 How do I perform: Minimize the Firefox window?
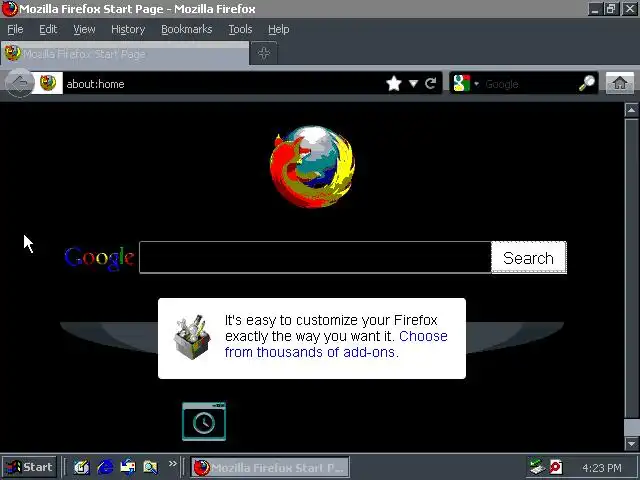595,9
